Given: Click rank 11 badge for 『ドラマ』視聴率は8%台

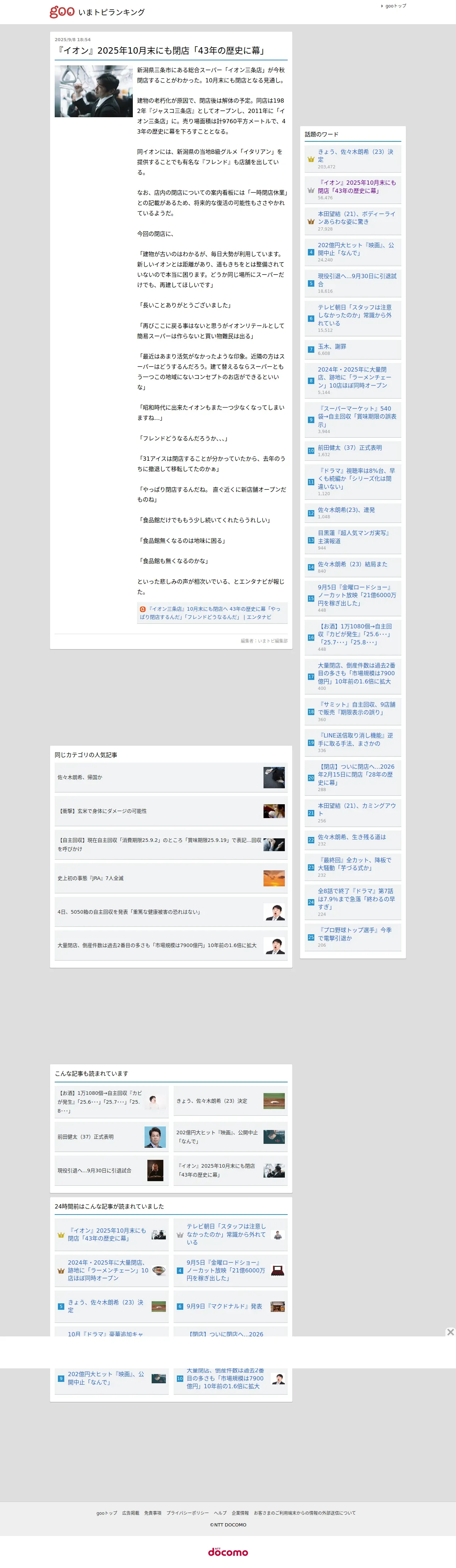Looking at the screenshot, I should [311, 482].
